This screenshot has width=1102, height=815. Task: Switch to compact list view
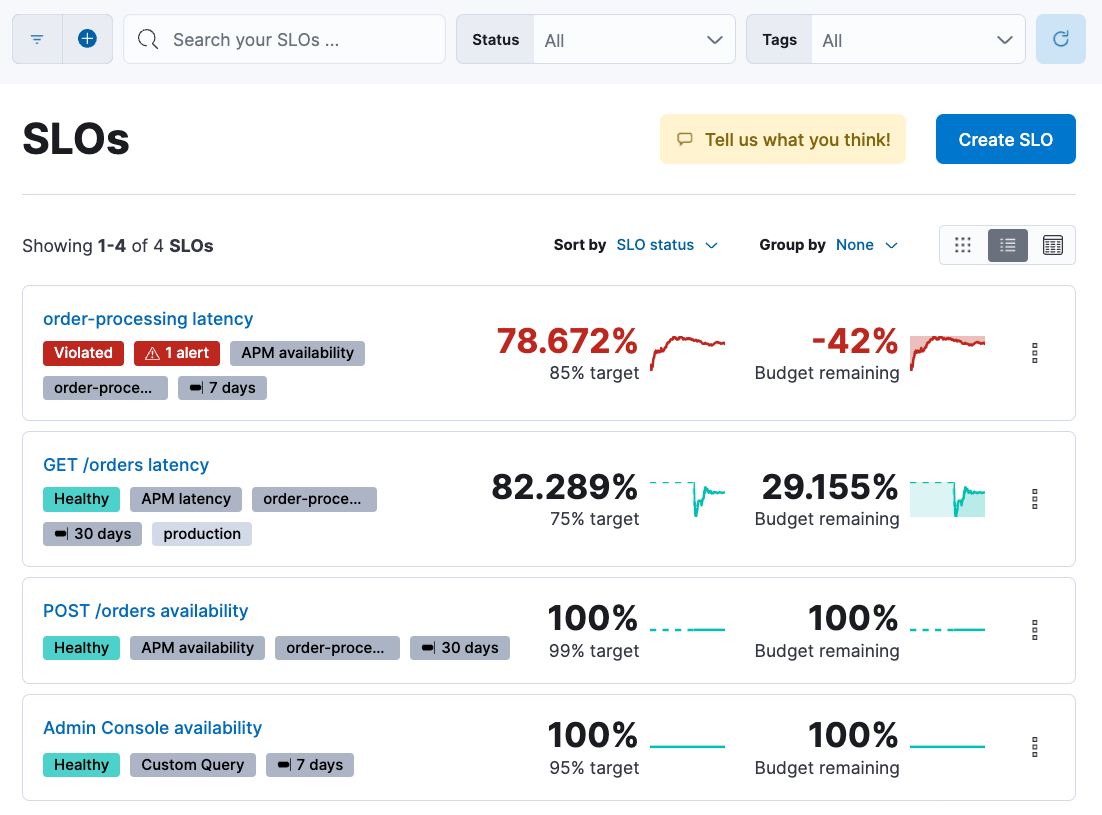coord(1007,245)
